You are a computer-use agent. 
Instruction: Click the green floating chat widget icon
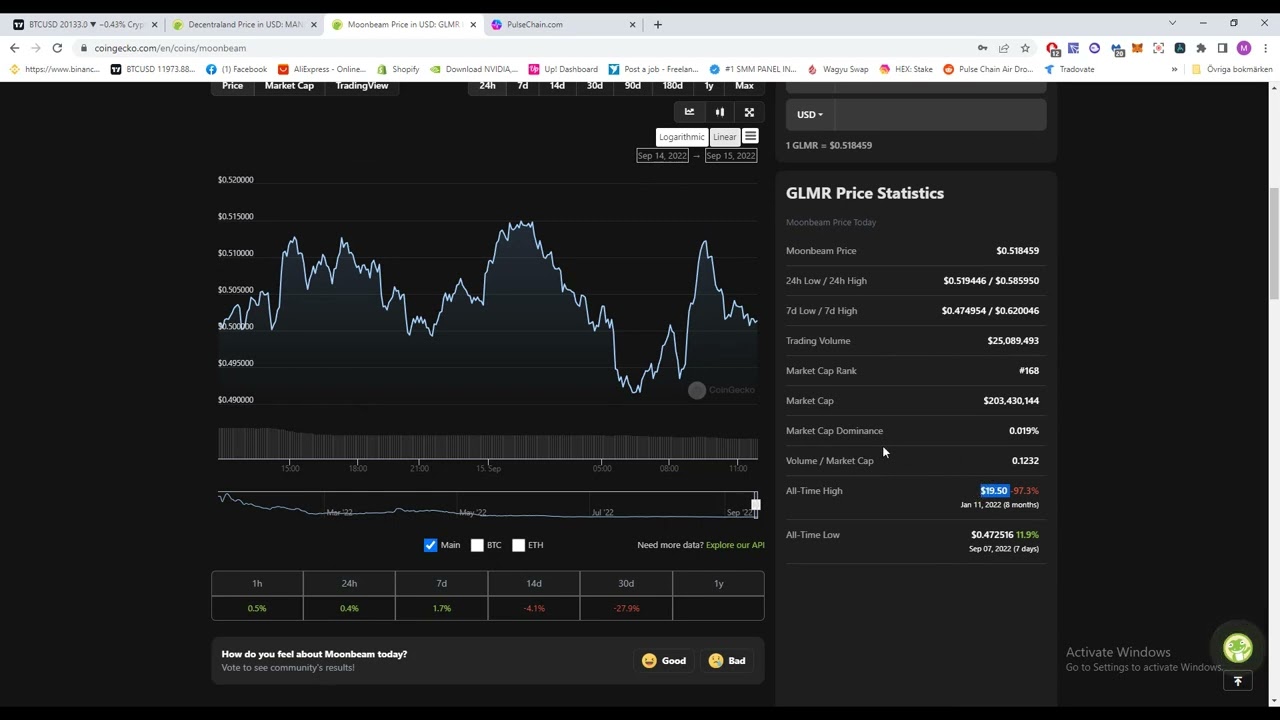click(1238, 648)
